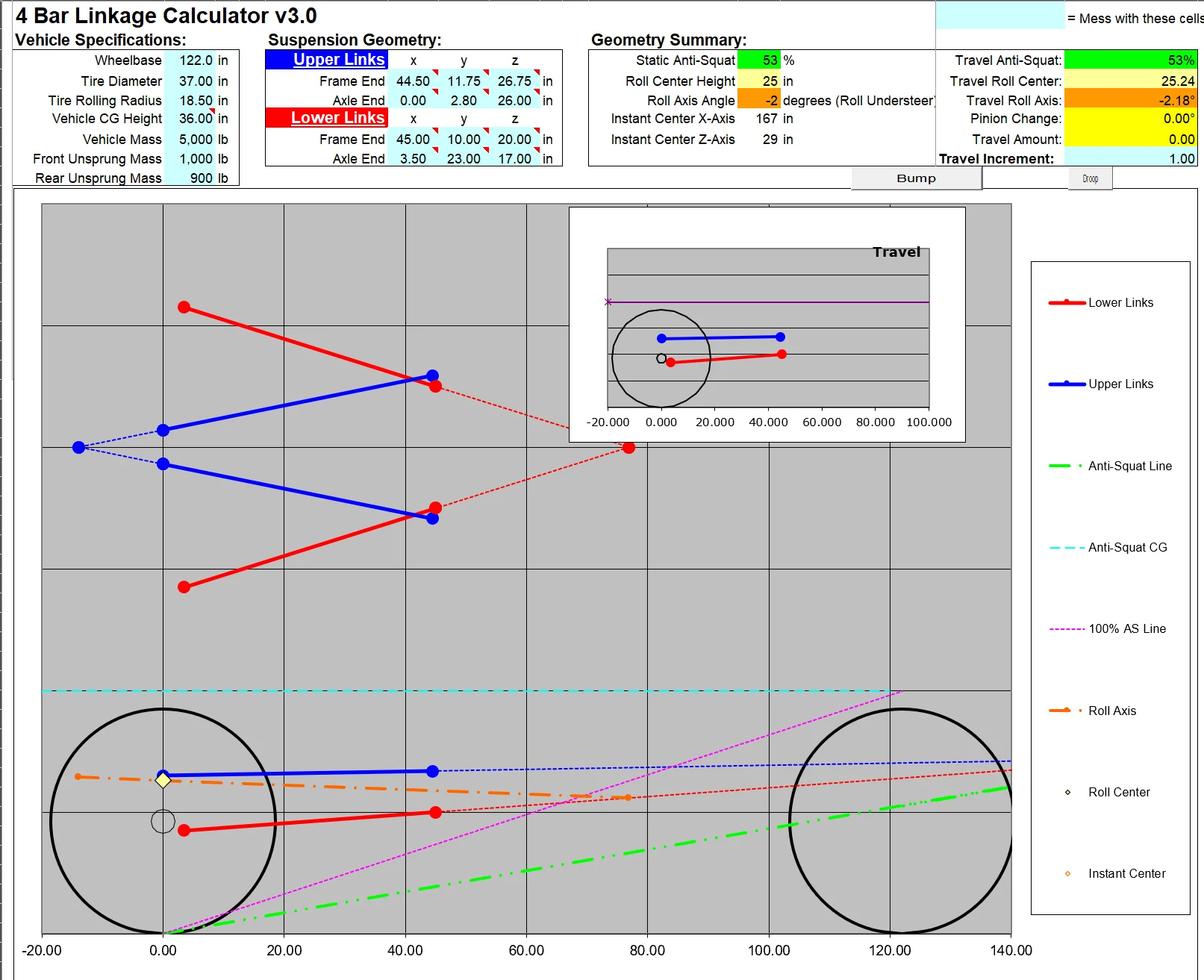Select Upper Links Axle End x value 0.00

pos(413,100)
